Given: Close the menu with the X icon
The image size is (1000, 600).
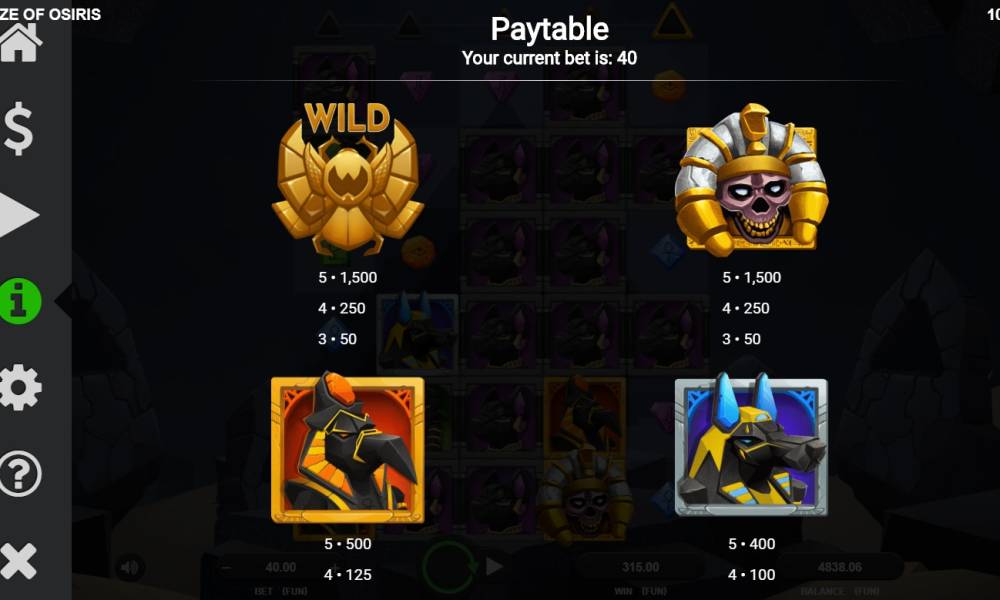Looking at the screenshot, I should pos(19,561).
